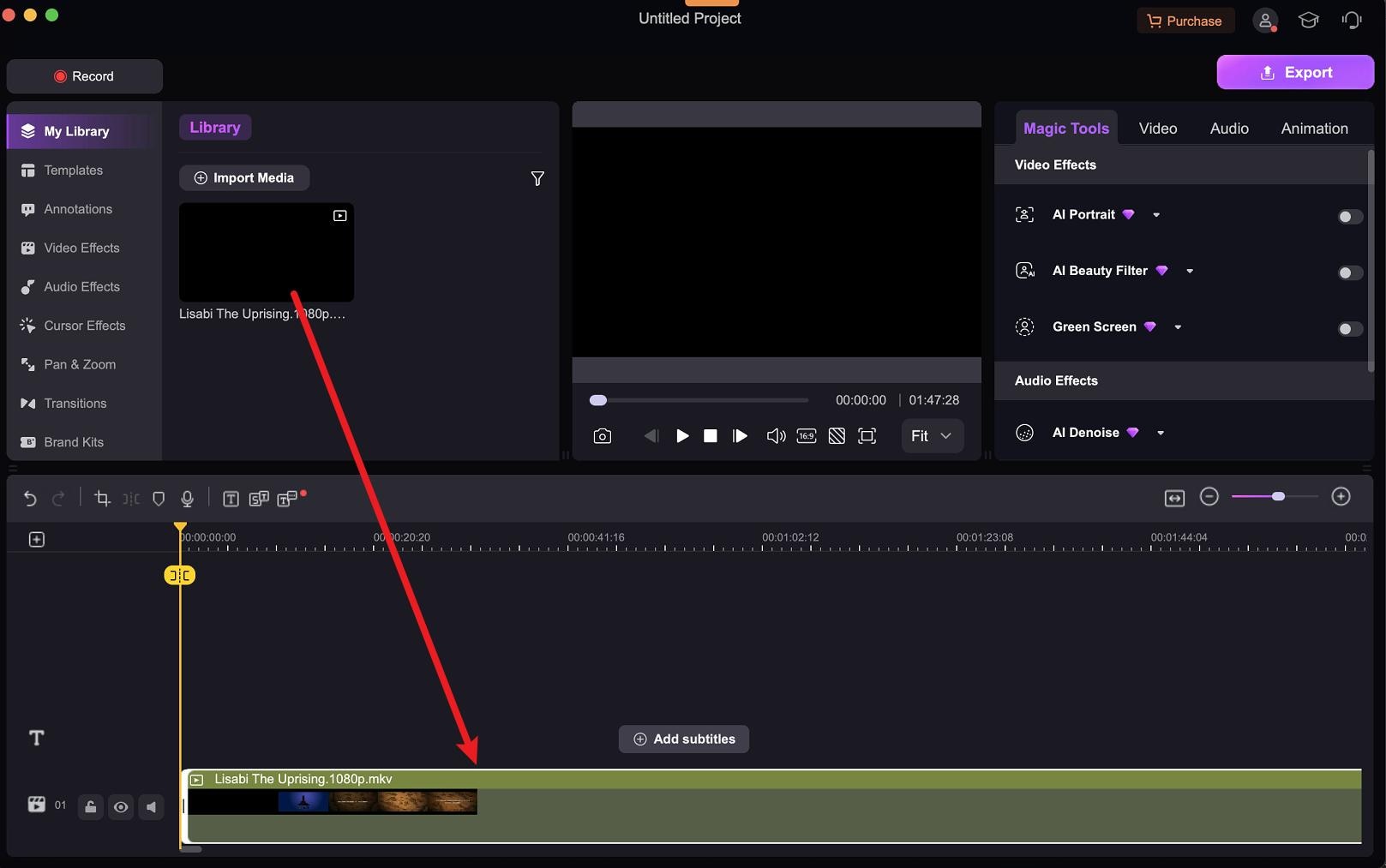Hide track 01 with eye icon
Viewport: 1386px width, 868px height.
coord(121,806)
